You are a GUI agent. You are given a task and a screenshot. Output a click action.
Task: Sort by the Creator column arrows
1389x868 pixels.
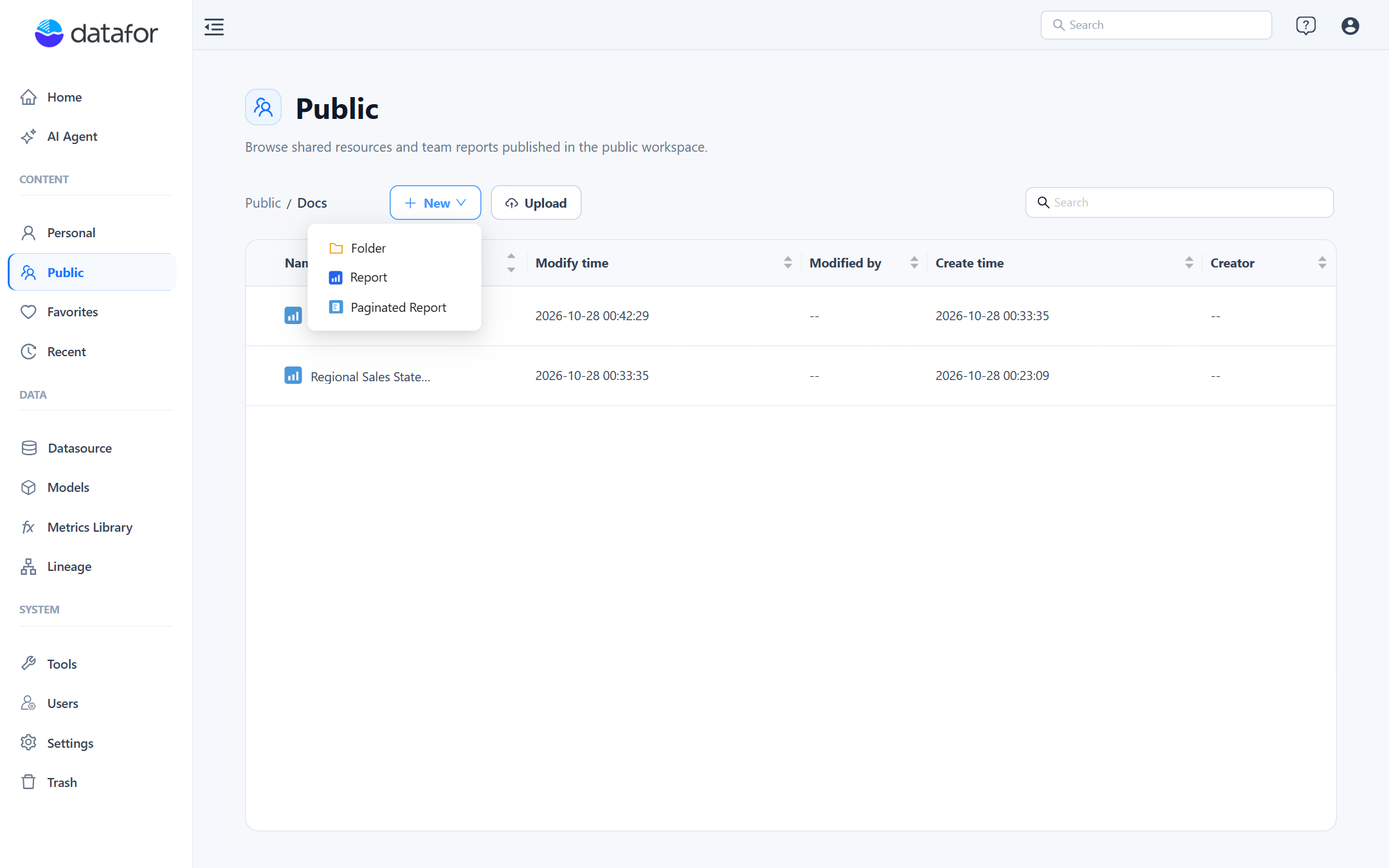click(x=1322, y=263)
